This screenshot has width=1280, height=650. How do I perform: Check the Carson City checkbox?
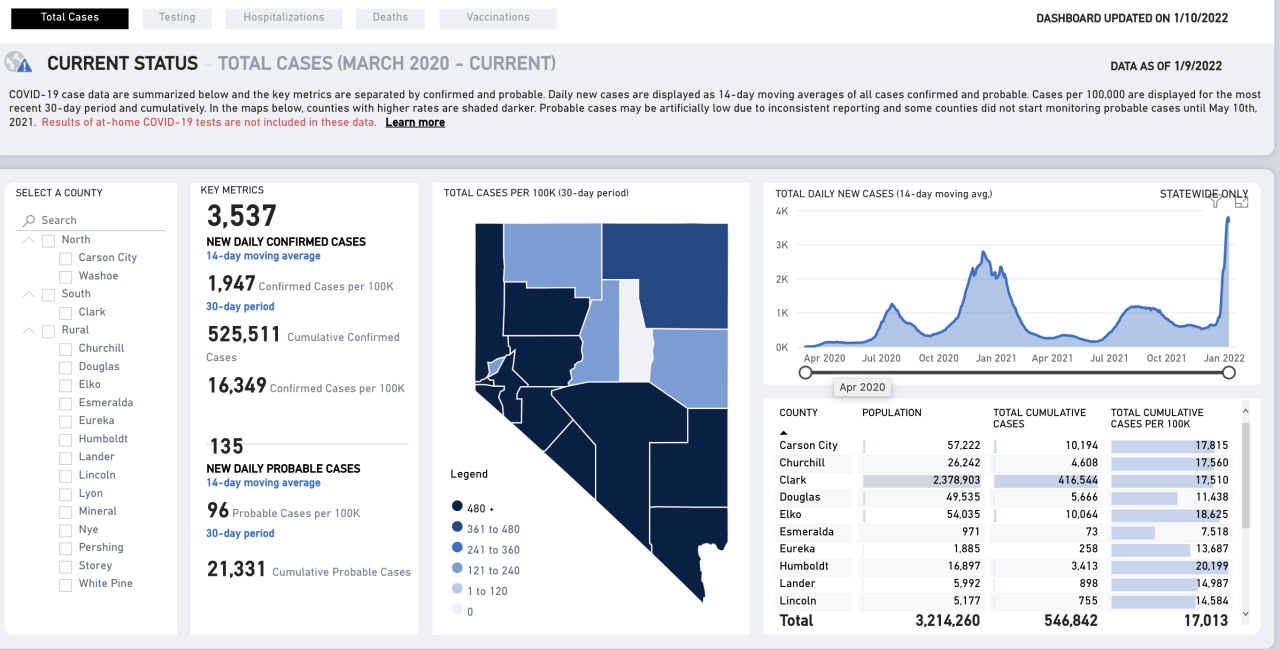click(x=65, y=258)
